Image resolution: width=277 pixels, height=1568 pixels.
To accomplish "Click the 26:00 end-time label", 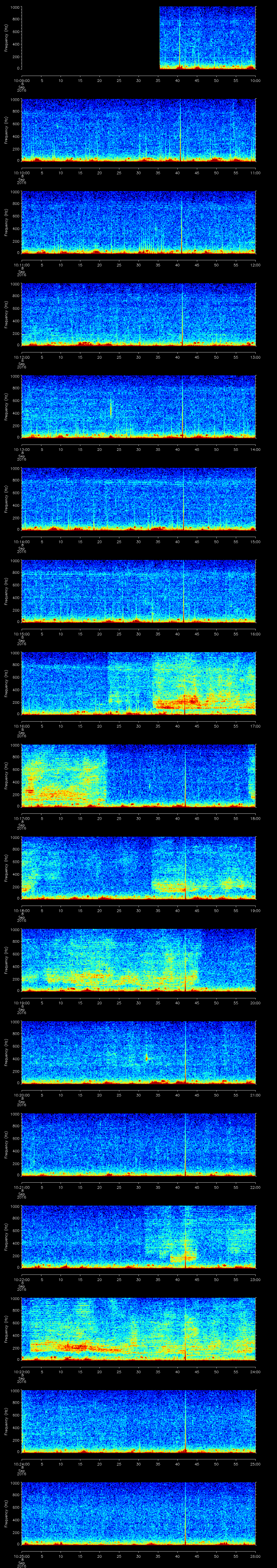I will (x=256, y=1556).
